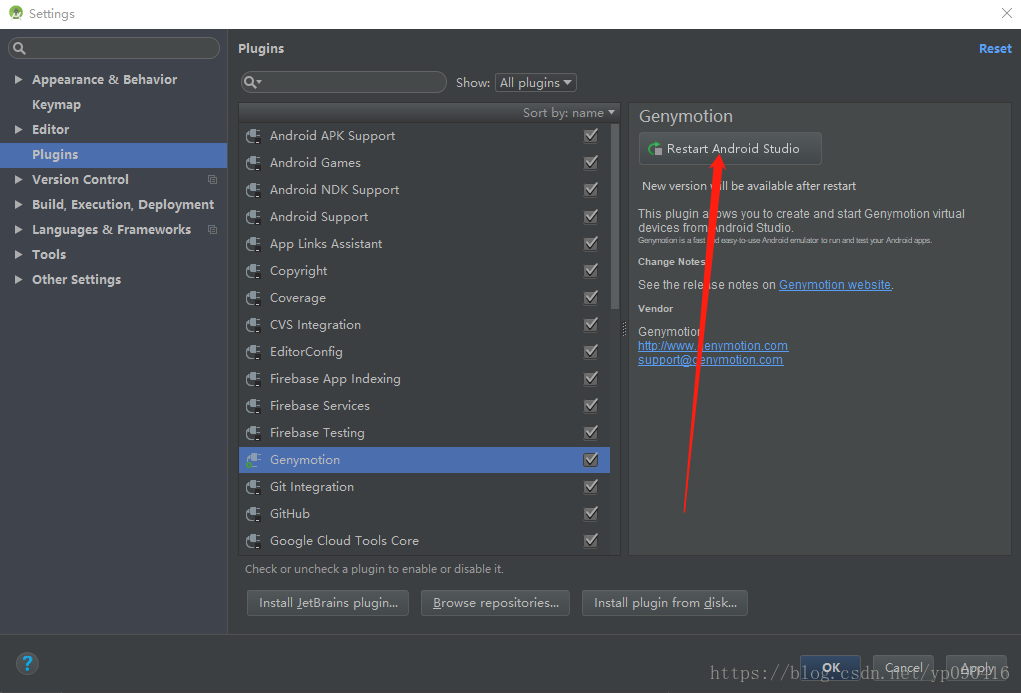1021x693 pixels.
Task: Click the settings search magnifier icon
Action: coord(19,48)
